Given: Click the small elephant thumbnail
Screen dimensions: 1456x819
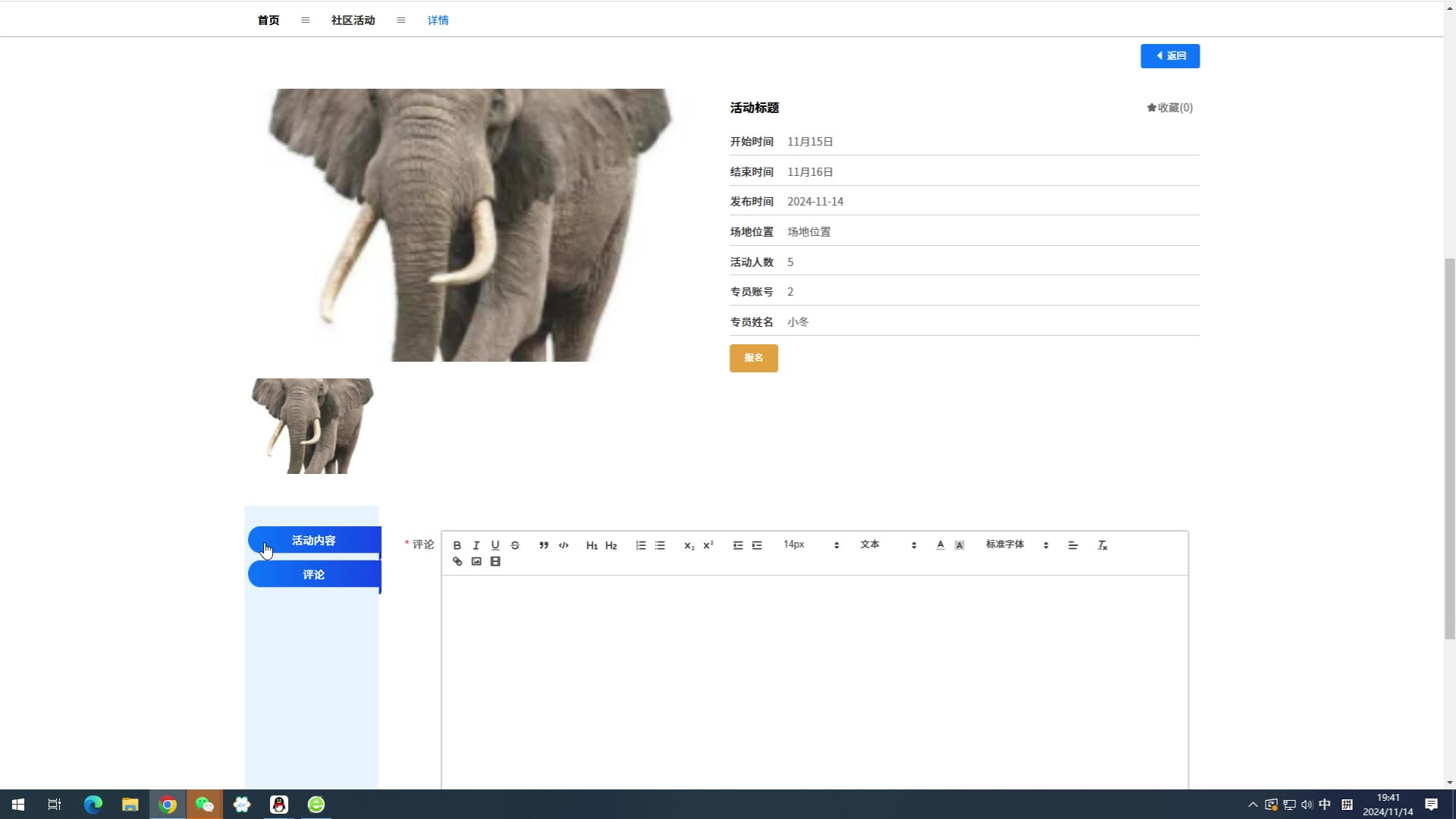Looking at the screenshot, I should tap(312, 426).
